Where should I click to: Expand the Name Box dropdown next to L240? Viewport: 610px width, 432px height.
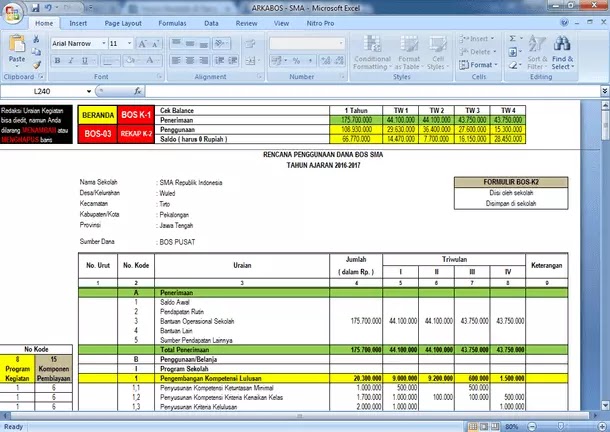pyautogui.click(x=89, y=91)
